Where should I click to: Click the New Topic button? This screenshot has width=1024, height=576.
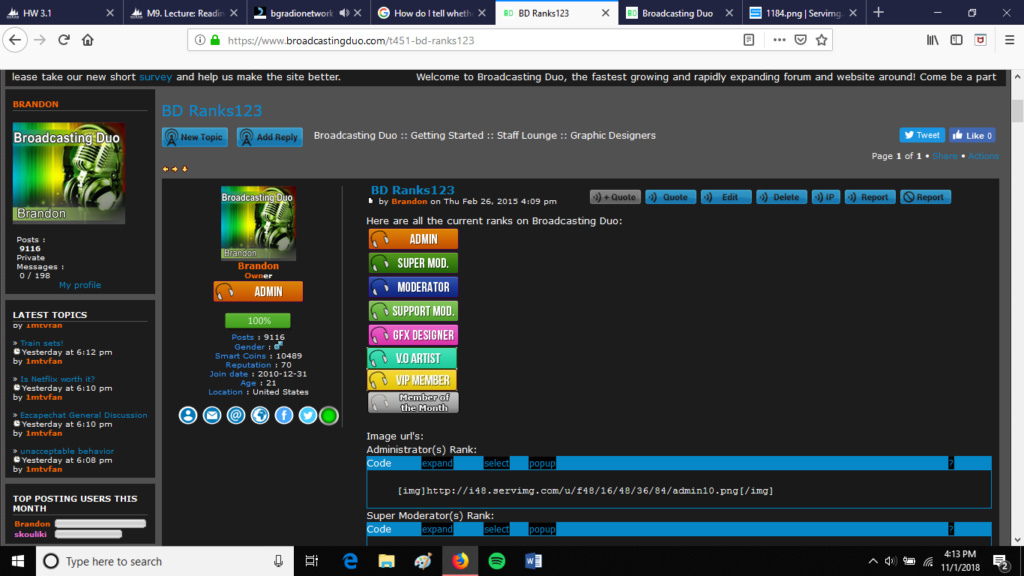point(195,137)
